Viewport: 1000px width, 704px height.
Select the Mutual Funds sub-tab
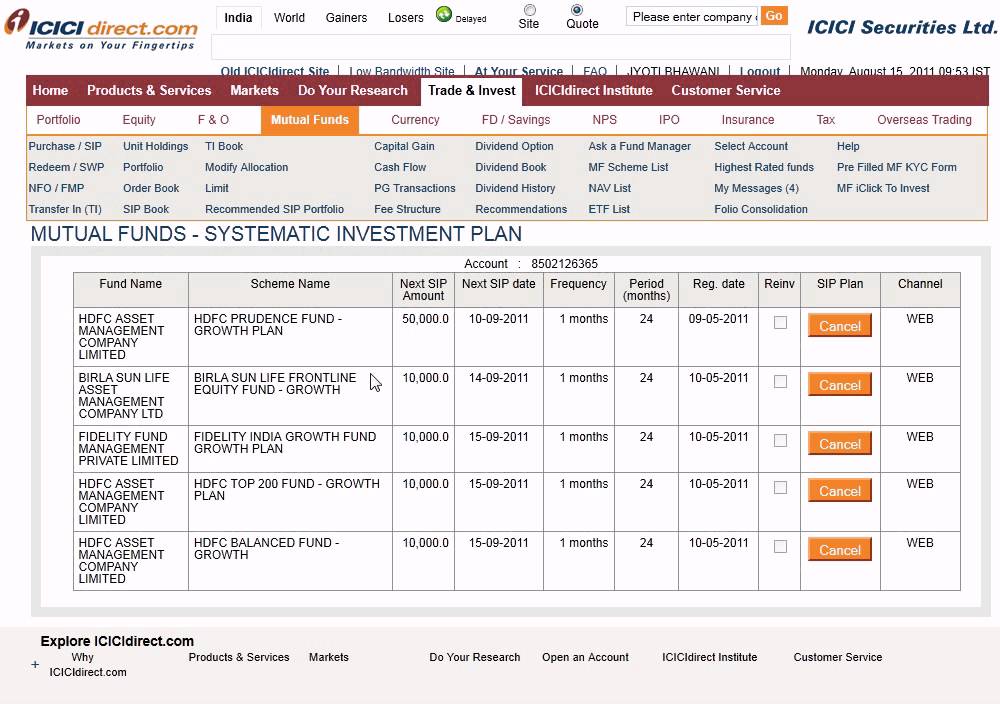[x=310, y=120]
